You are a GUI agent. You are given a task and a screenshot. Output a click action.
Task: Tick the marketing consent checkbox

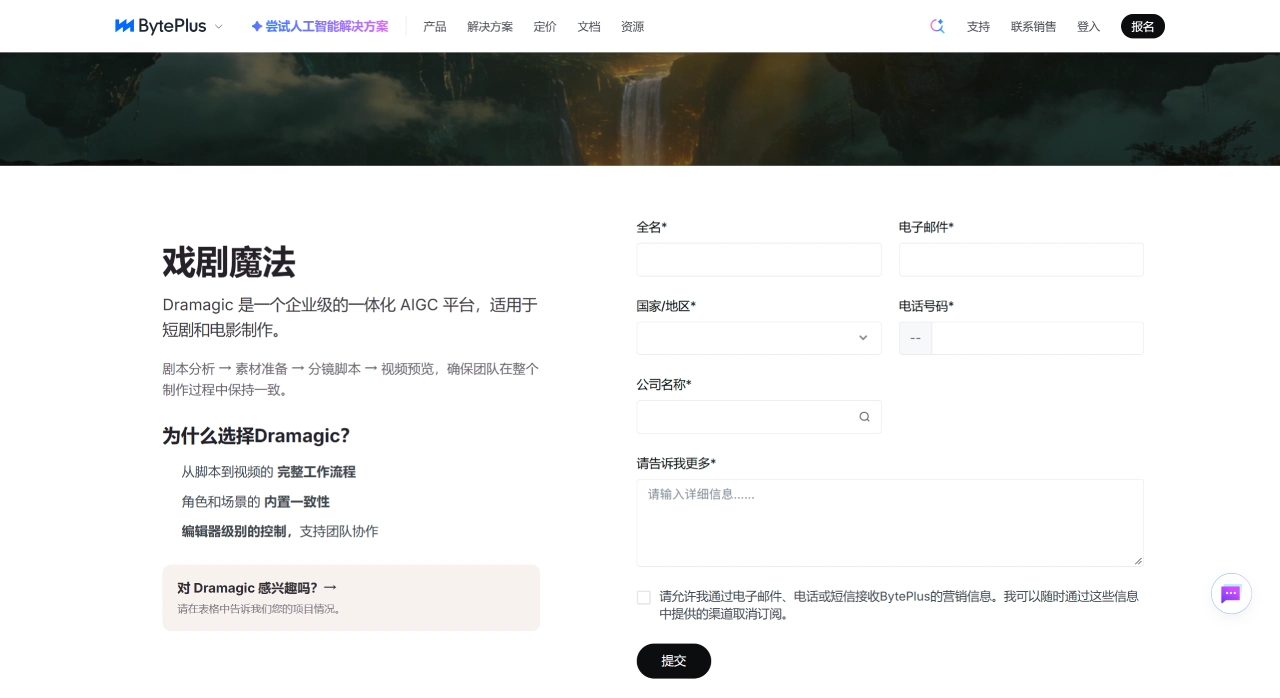click(644, 597)
